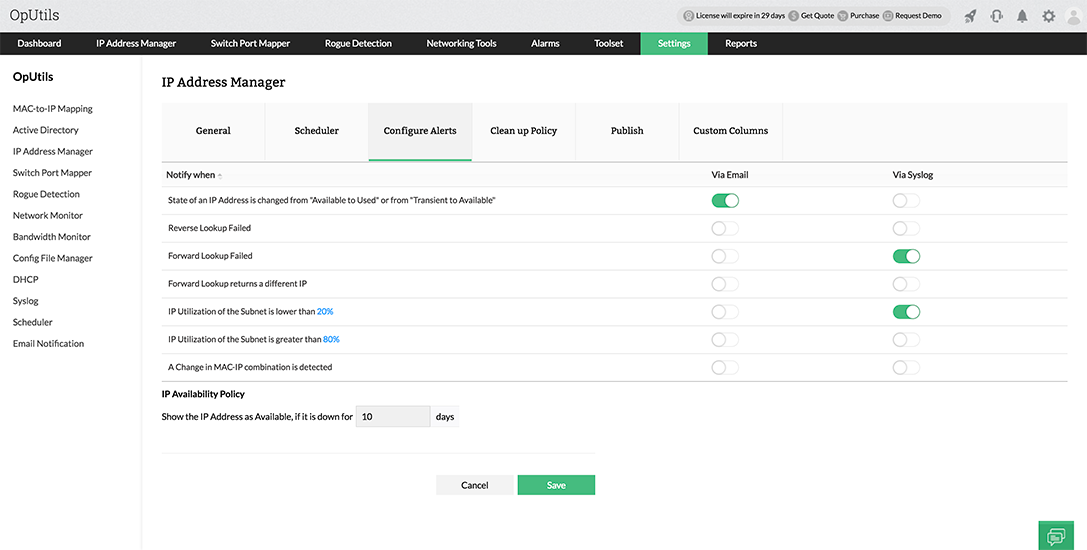Open the Networking Tools menu
Image resolution: width=1087 pixels, height=550 pixels.
point(462,43)
